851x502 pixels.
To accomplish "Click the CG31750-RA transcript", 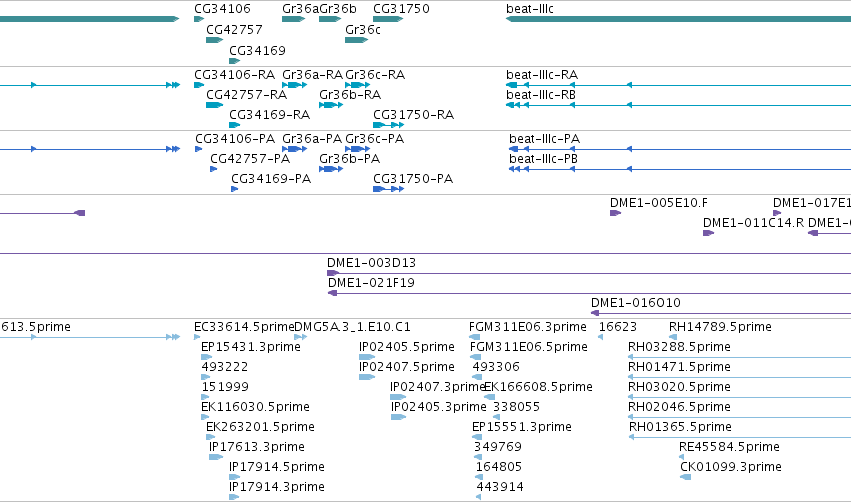I will (x=389, y=125).
